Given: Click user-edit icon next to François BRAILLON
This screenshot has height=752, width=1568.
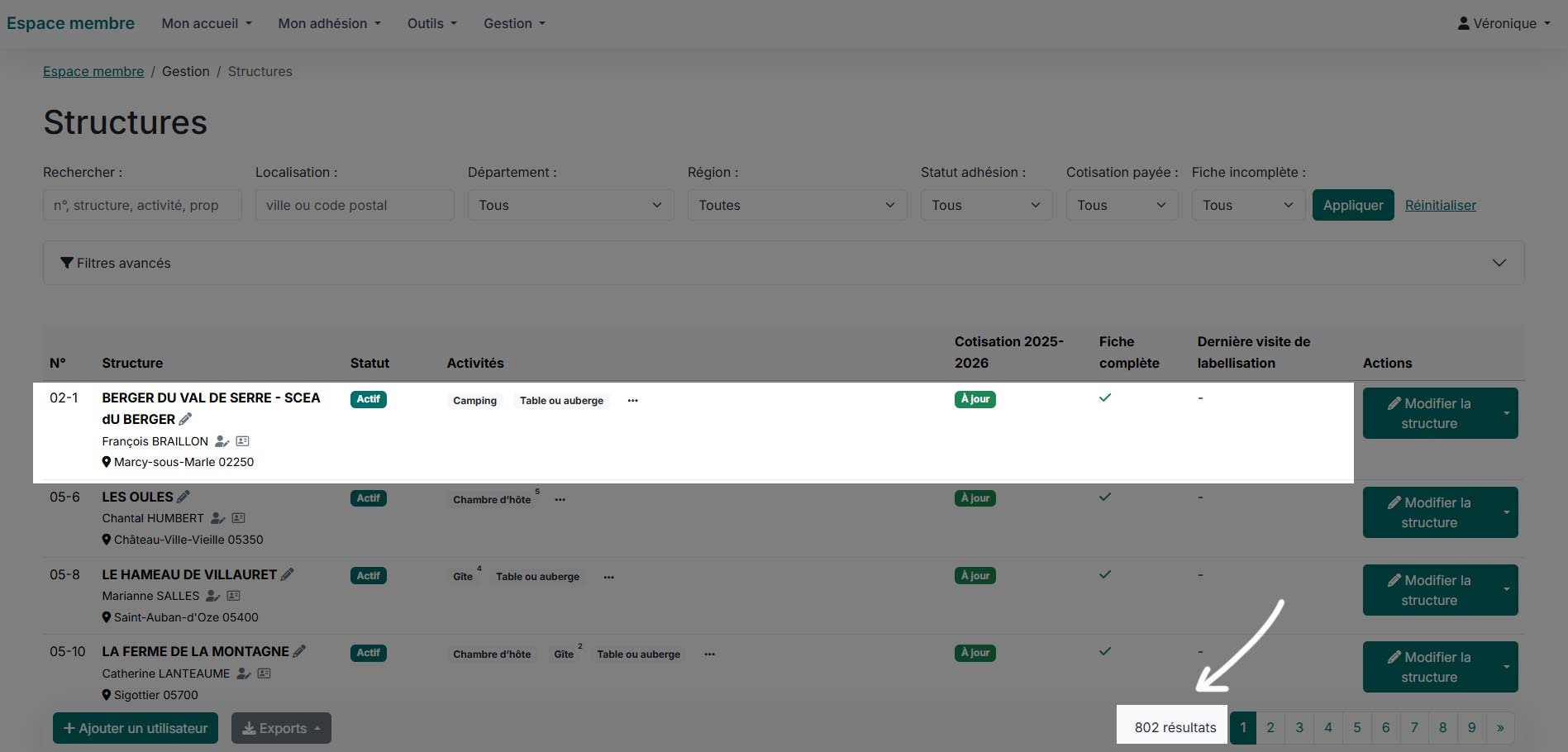Looking at the screenshot, I should pyautogui.click(x=222, y=441).
